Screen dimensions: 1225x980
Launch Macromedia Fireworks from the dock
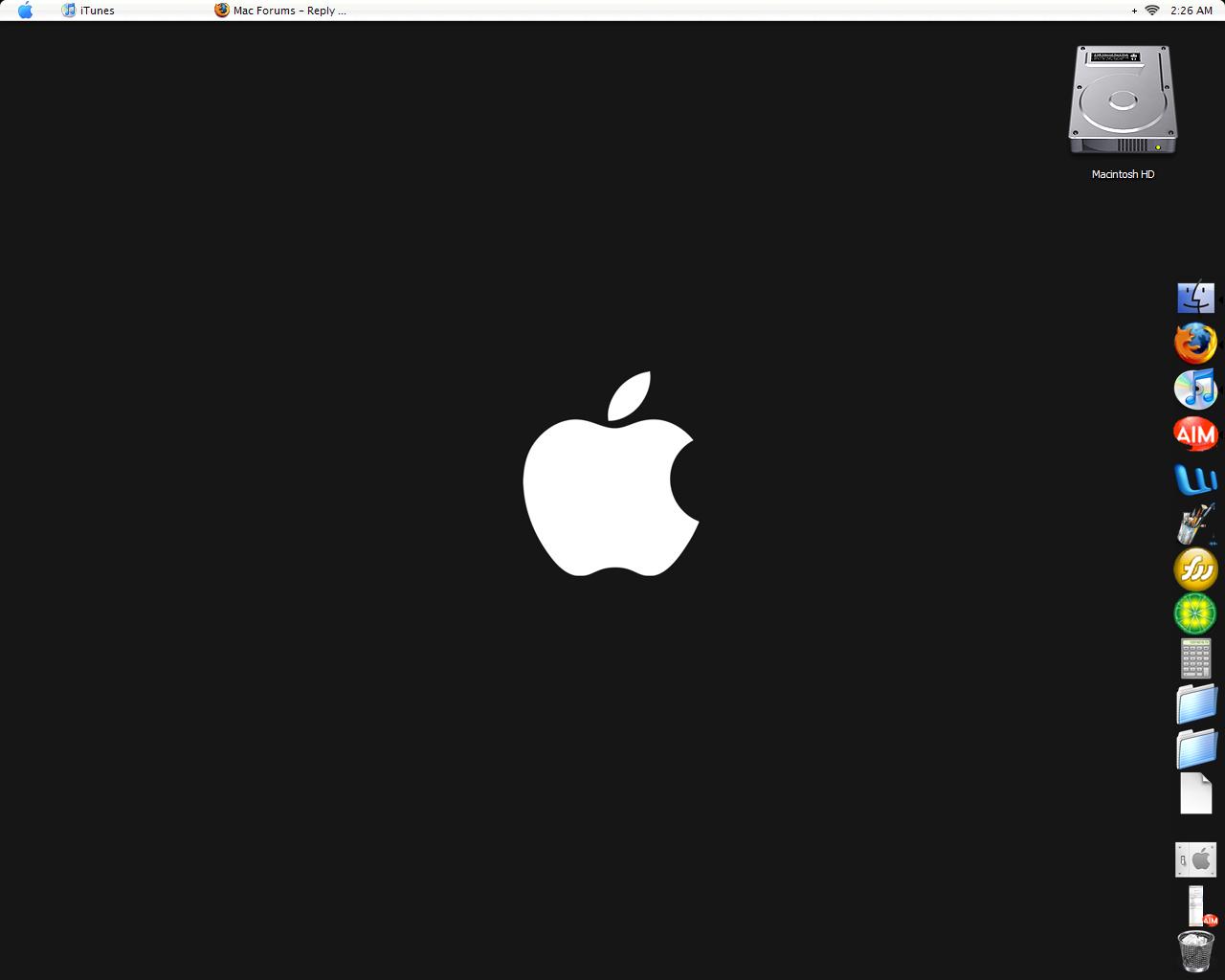(x=1195, y=569)
